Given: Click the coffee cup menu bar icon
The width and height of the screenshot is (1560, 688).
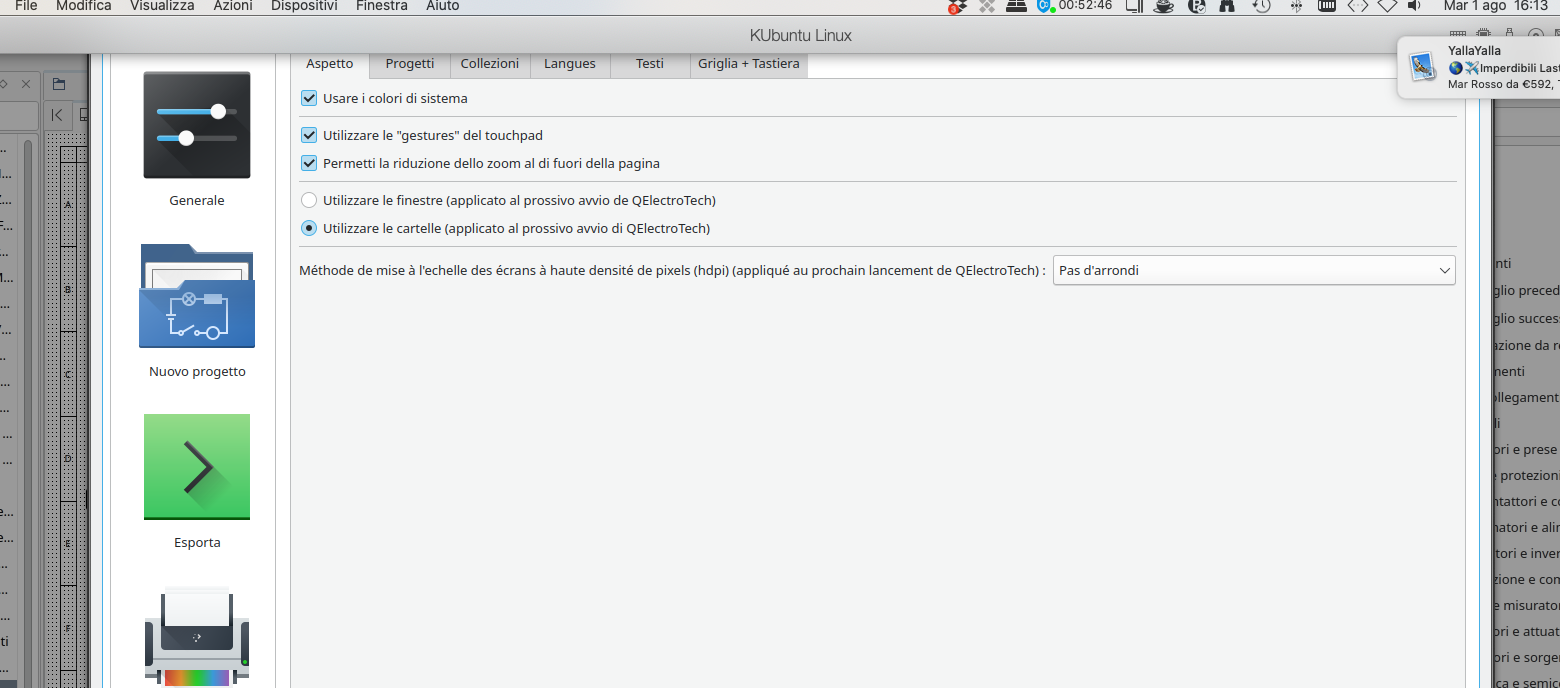Looking at the screenshot, I should click(1164, 6).
